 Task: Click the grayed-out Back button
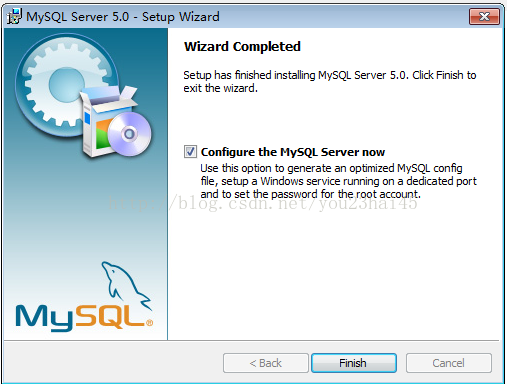point(266,363)
